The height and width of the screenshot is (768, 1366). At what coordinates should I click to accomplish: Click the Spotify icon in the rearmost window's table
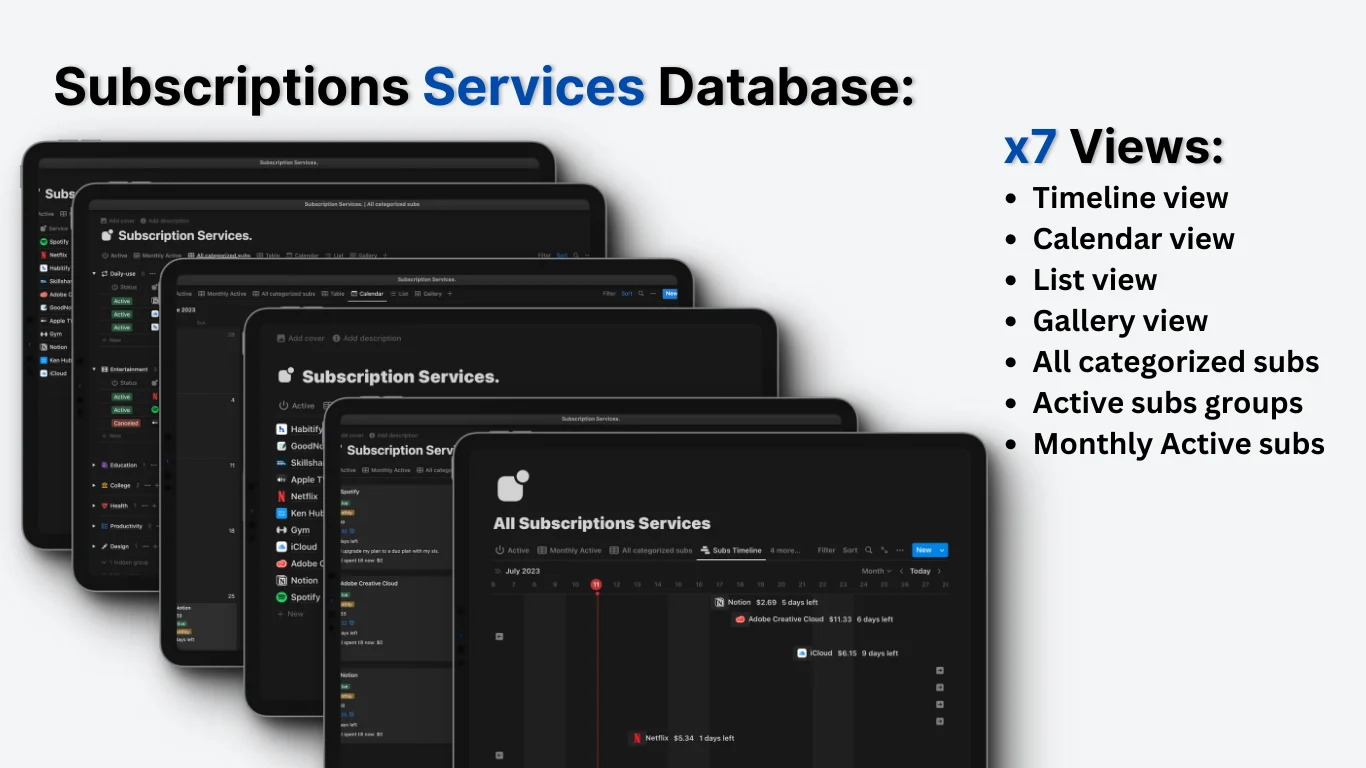click(x=44, y=242)
